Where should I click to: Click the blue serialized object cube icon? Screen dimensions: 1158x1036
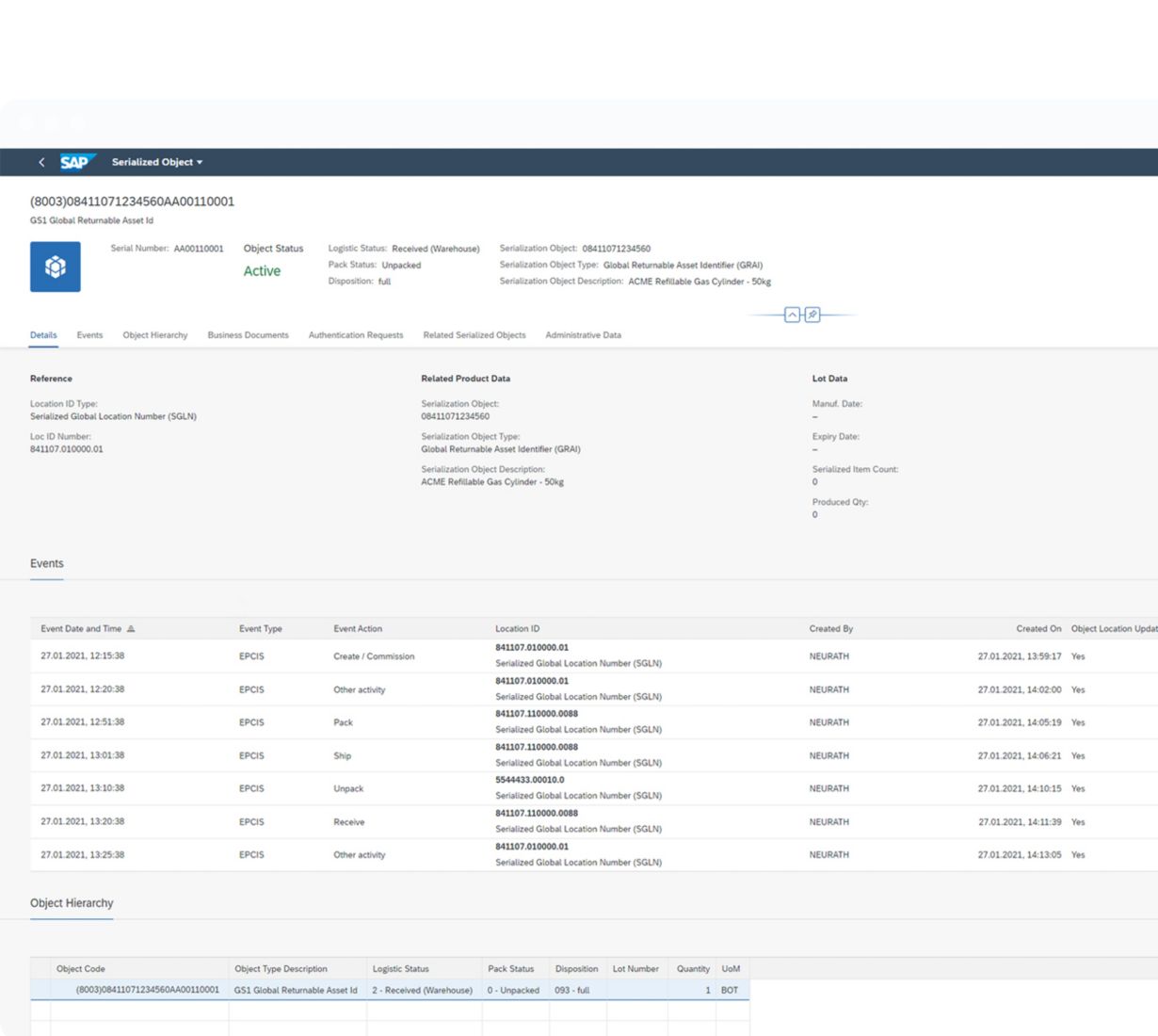(56, 267)
